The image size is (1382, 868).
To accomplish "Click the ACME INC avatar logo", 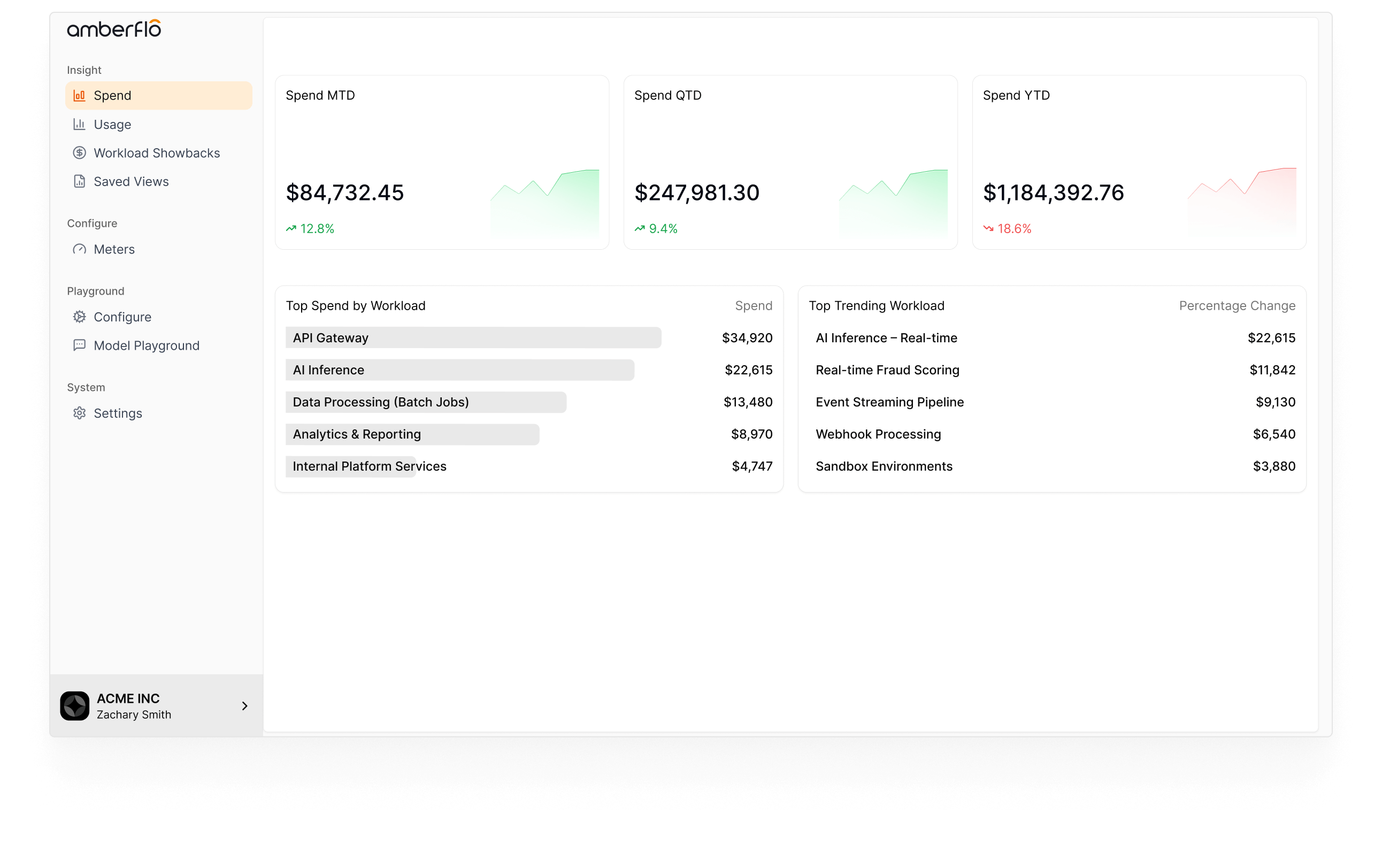I will coord(75,706).
